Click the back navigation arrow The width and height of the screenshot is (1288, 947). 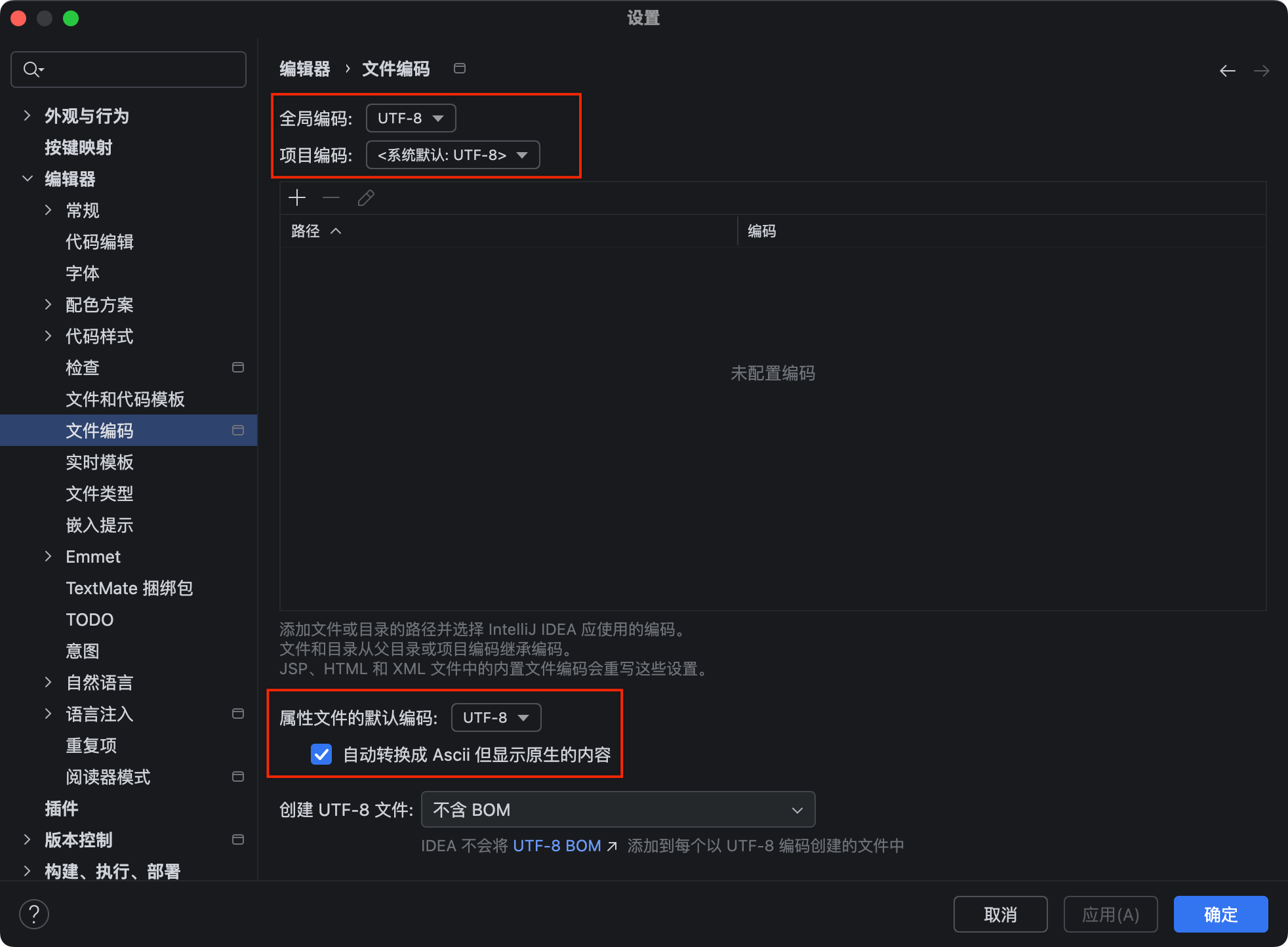coord(1228,70)
